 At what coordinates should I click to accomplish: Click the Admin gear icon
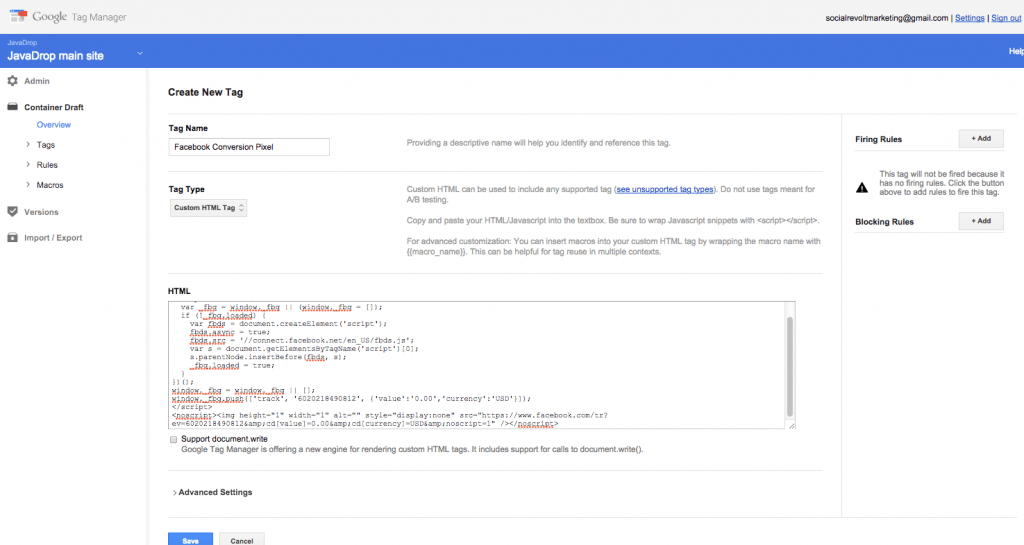click(x=13, y=81)
